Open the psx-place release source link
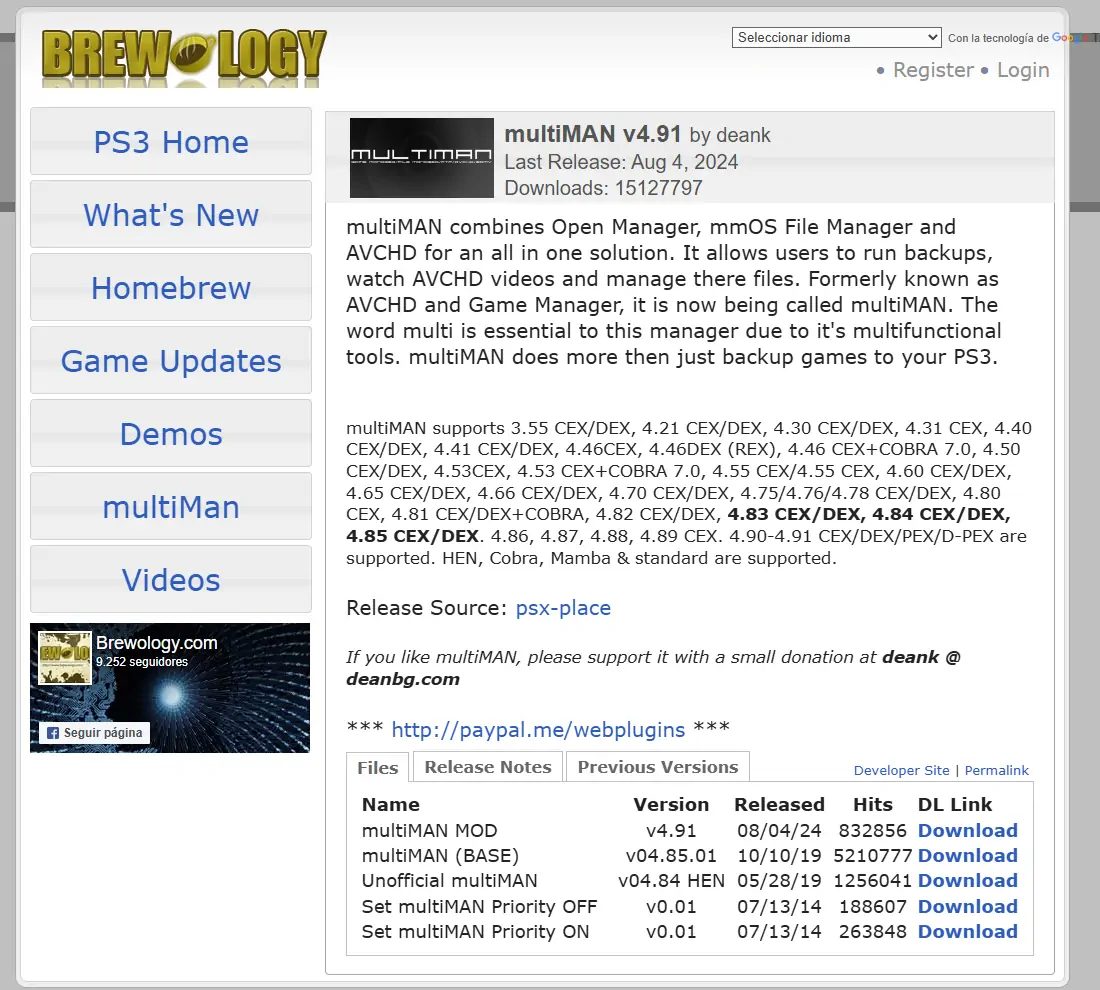1100x990 pixels. tap(563, 608)
